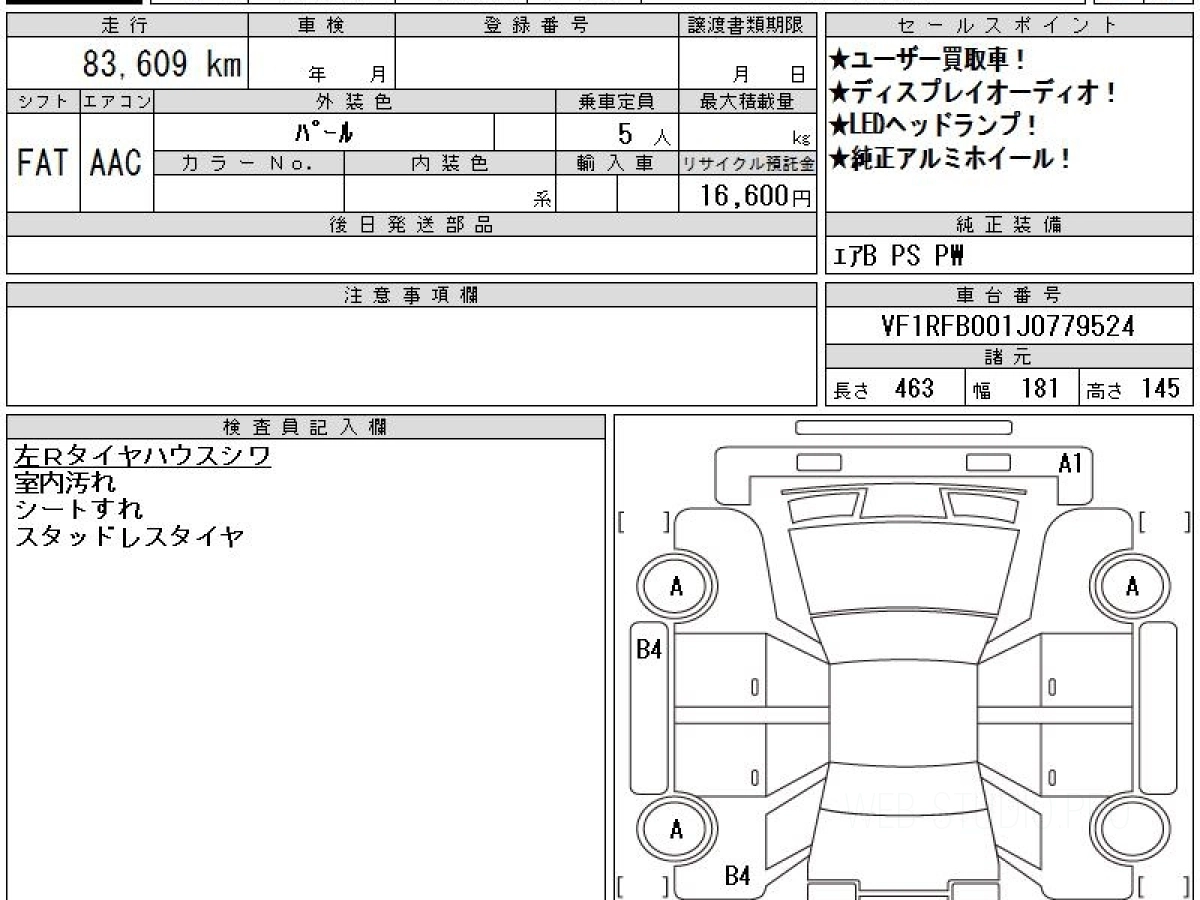Select the width value 幅 181

(1016, 389)
